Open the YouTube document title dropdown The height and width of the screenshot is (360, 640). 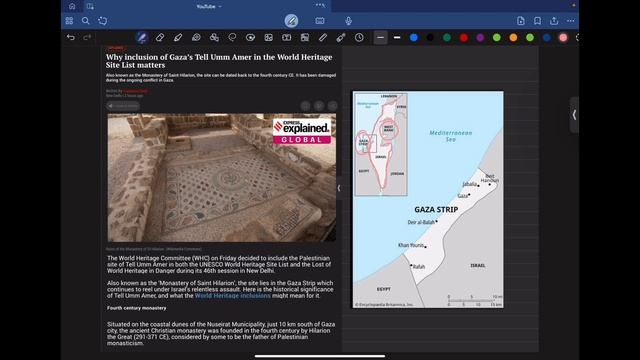click(209, 7)
